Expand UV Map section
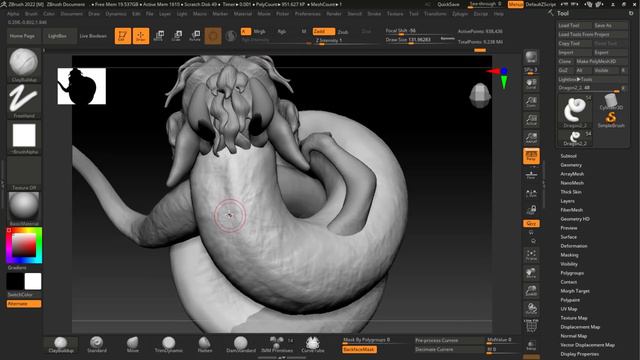Screen dimensions: 640x360 569,309
